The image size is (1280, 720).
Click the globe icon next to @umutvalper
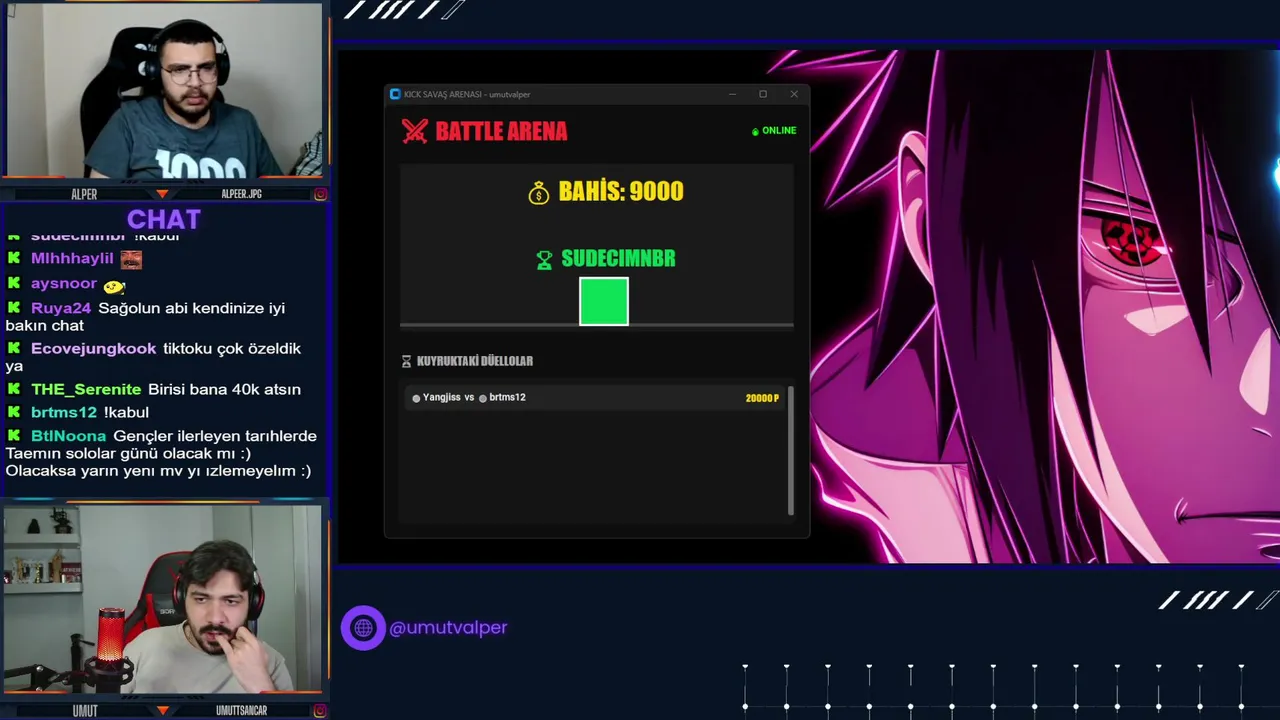363,628
